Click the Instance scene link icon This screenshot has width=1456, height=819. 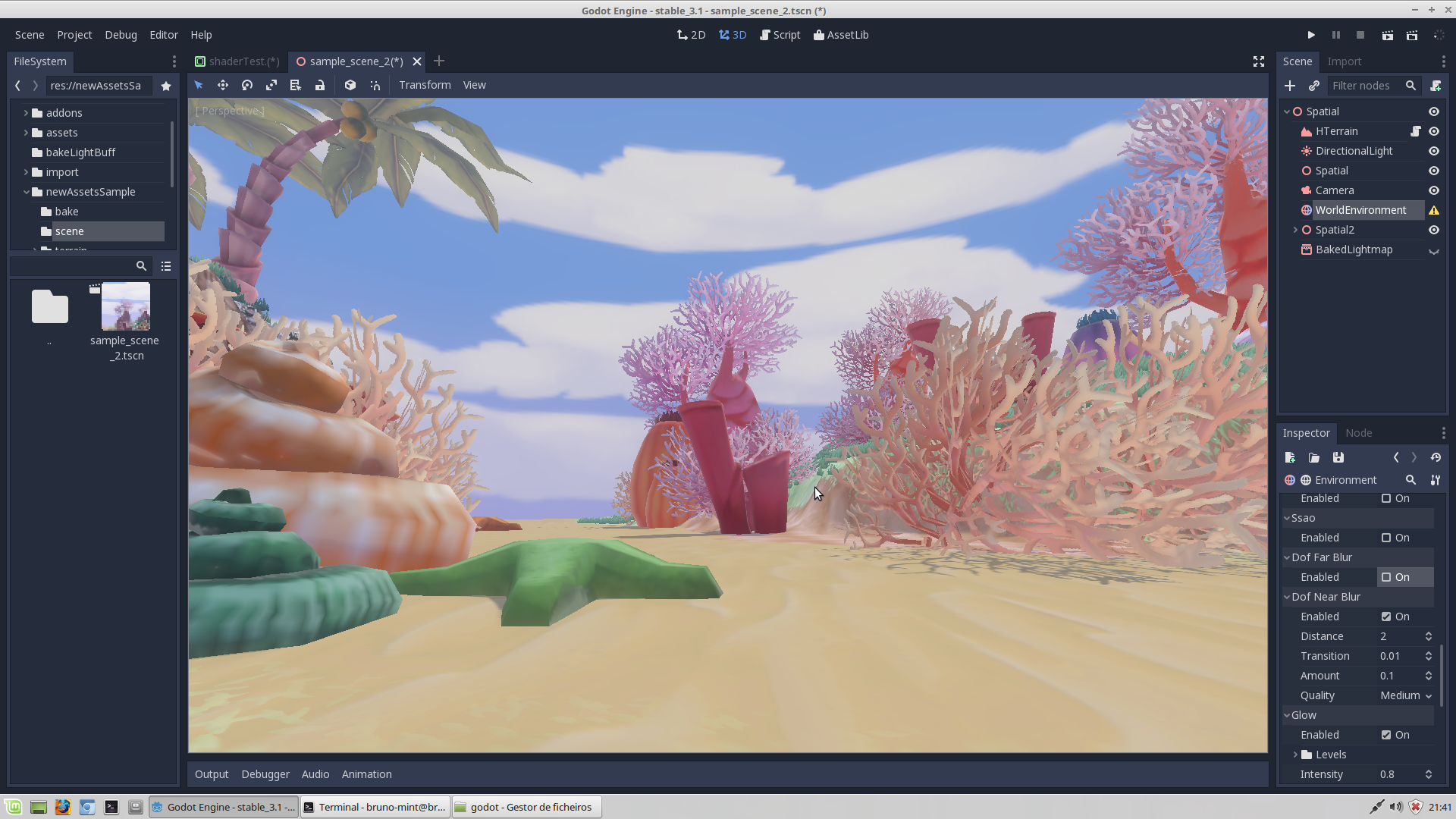[x=1314, y=86]
